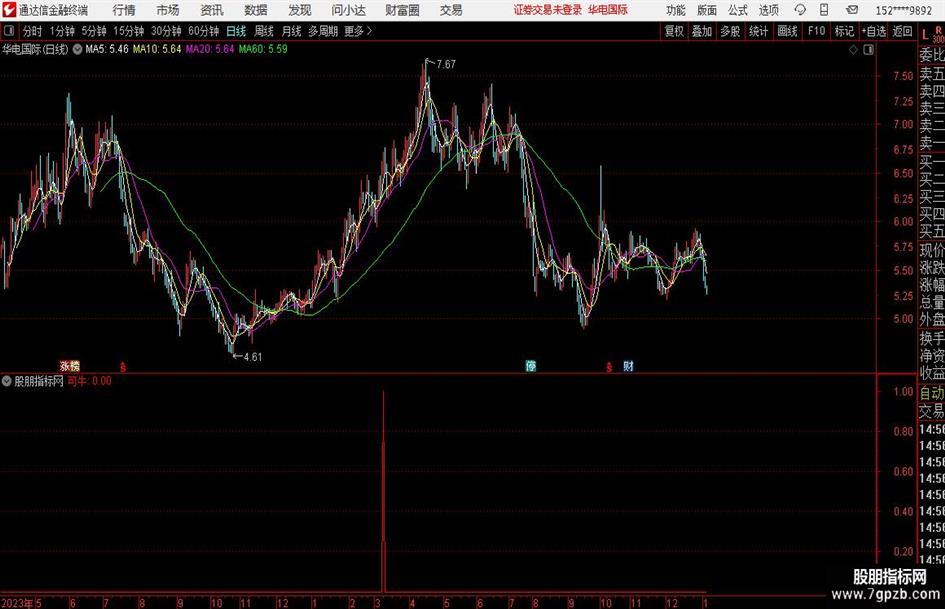Click the 4.61 low price label
Image resolution: width=945 pixels, height=609 pixels.
pyautogui.click(x=253, y=357)
